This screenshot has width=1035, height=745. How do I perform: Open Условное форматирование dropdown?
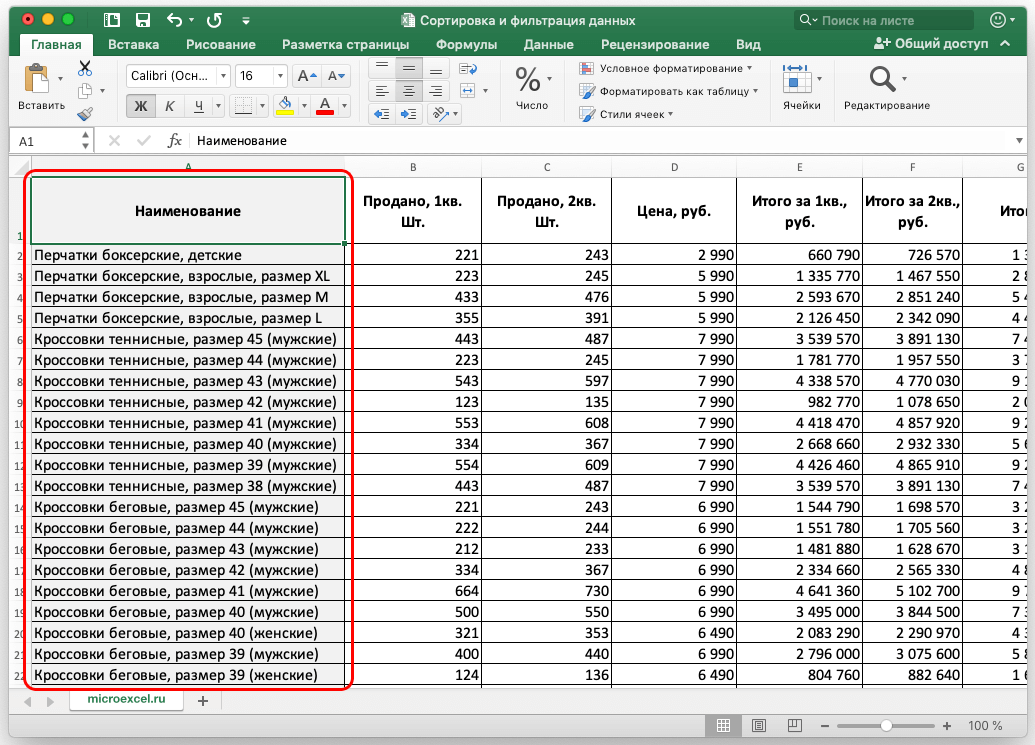point(668,68)
